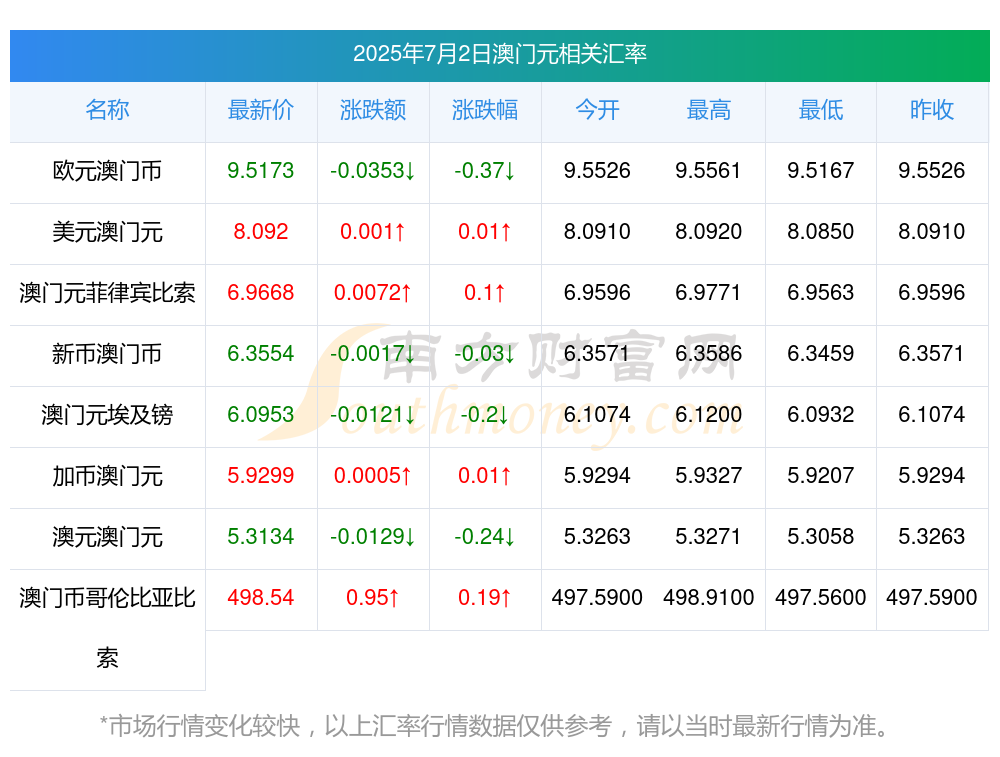This screenshot has height=757, width=1000.
Task: Click the 今开 column header
Action: [x=597, y=110]
